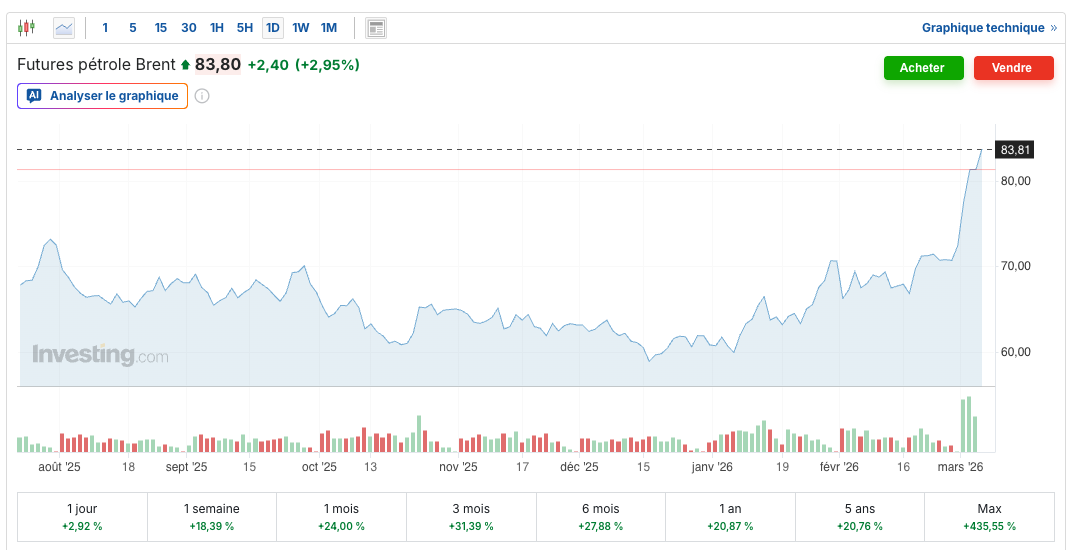Image resolution: width=1081 pixels, height=550 pixels.
Task: Select the 1D daily interval
Action: [x=273, y=28]
